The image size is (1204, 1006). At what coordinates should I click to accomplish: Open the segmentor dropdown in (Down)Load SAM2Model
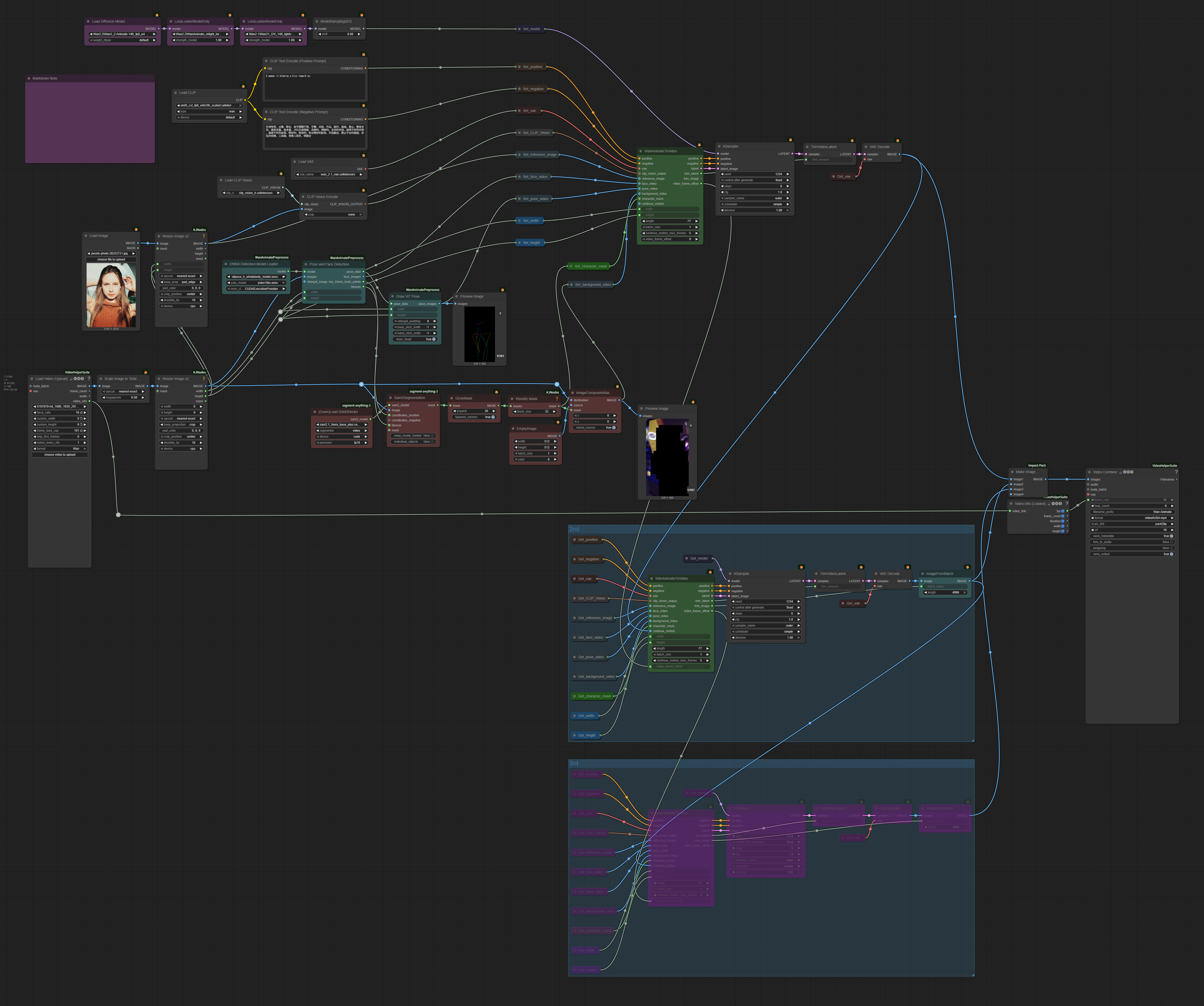pyautogui.click(x=341, y=431)
